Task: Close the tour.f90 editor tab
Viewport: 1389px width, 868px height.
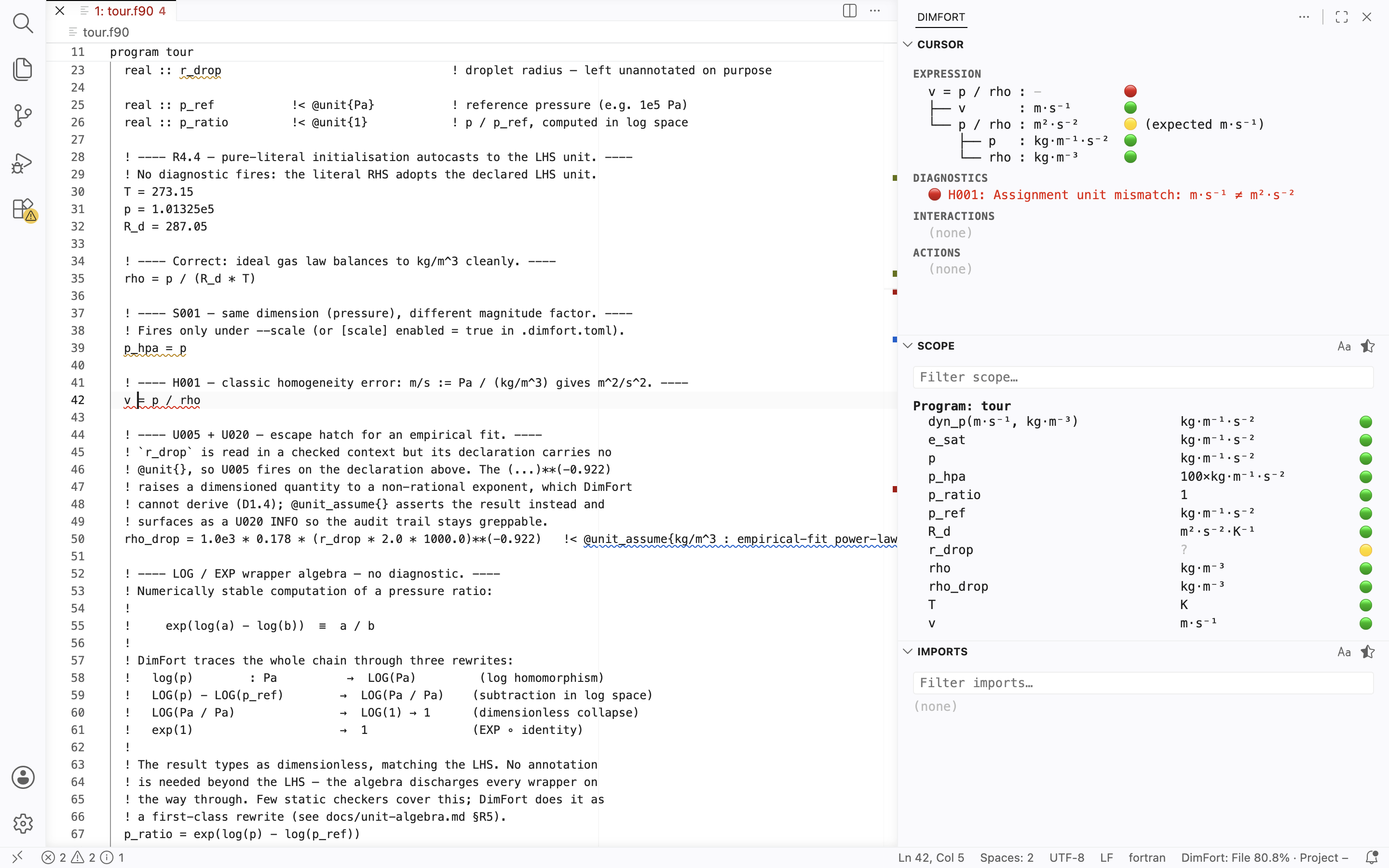Action: pyautogui.click(x=60, y=11)
